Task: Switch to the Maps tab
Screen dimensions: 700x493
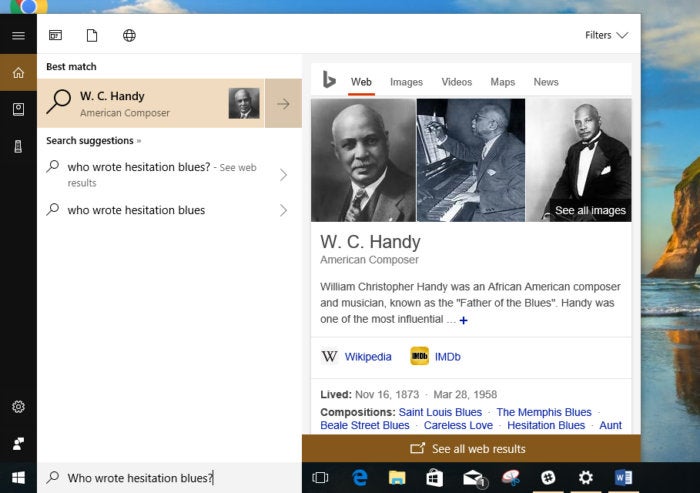Action: [503, 82]
